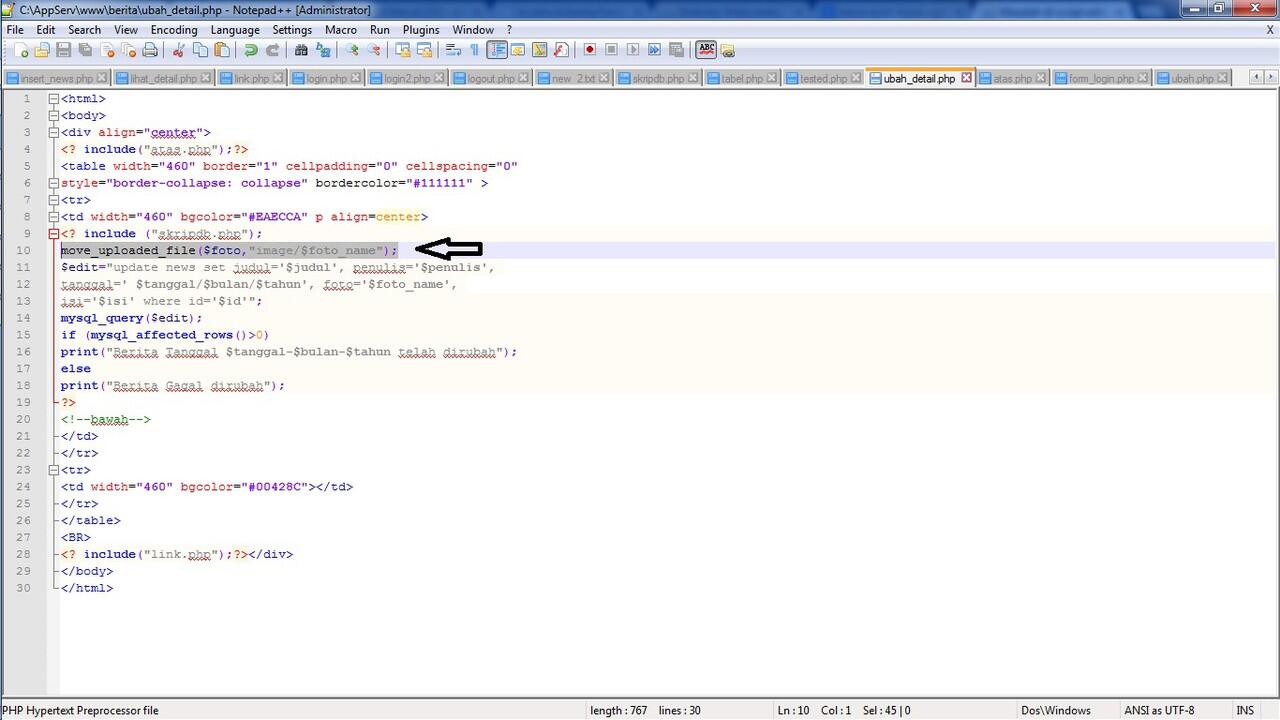The height and width of the screenshot is (720, 1280).
Task: Click the mysql_query($edit); code line
Action: pos(131,318)
